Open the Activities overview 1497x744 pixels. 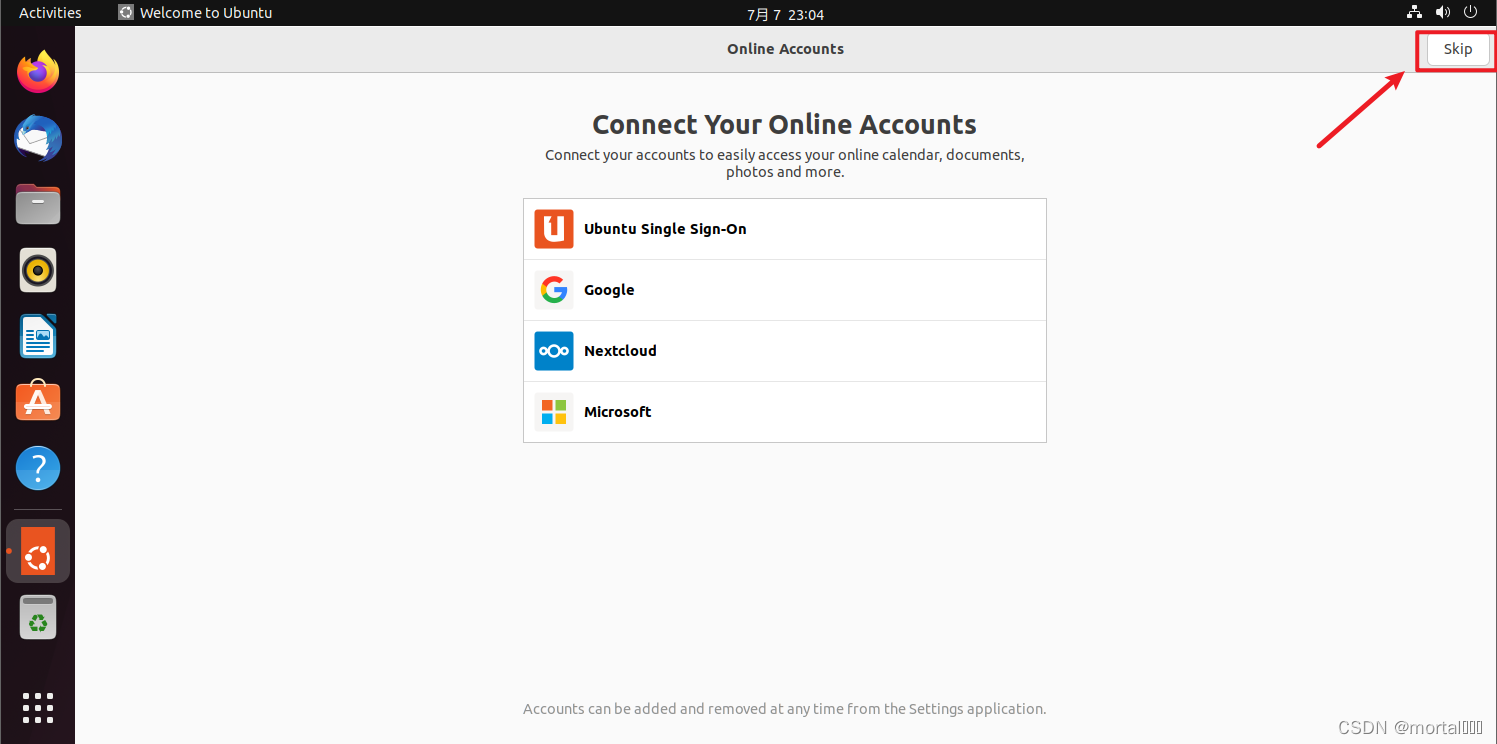(x=50, y=13)
